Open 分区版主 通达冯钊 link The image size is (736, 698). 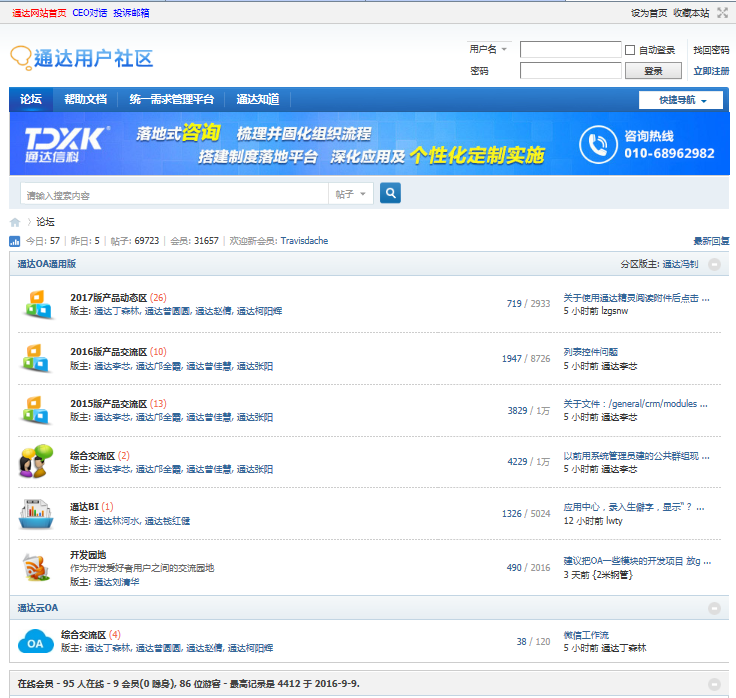click(680, 264)
